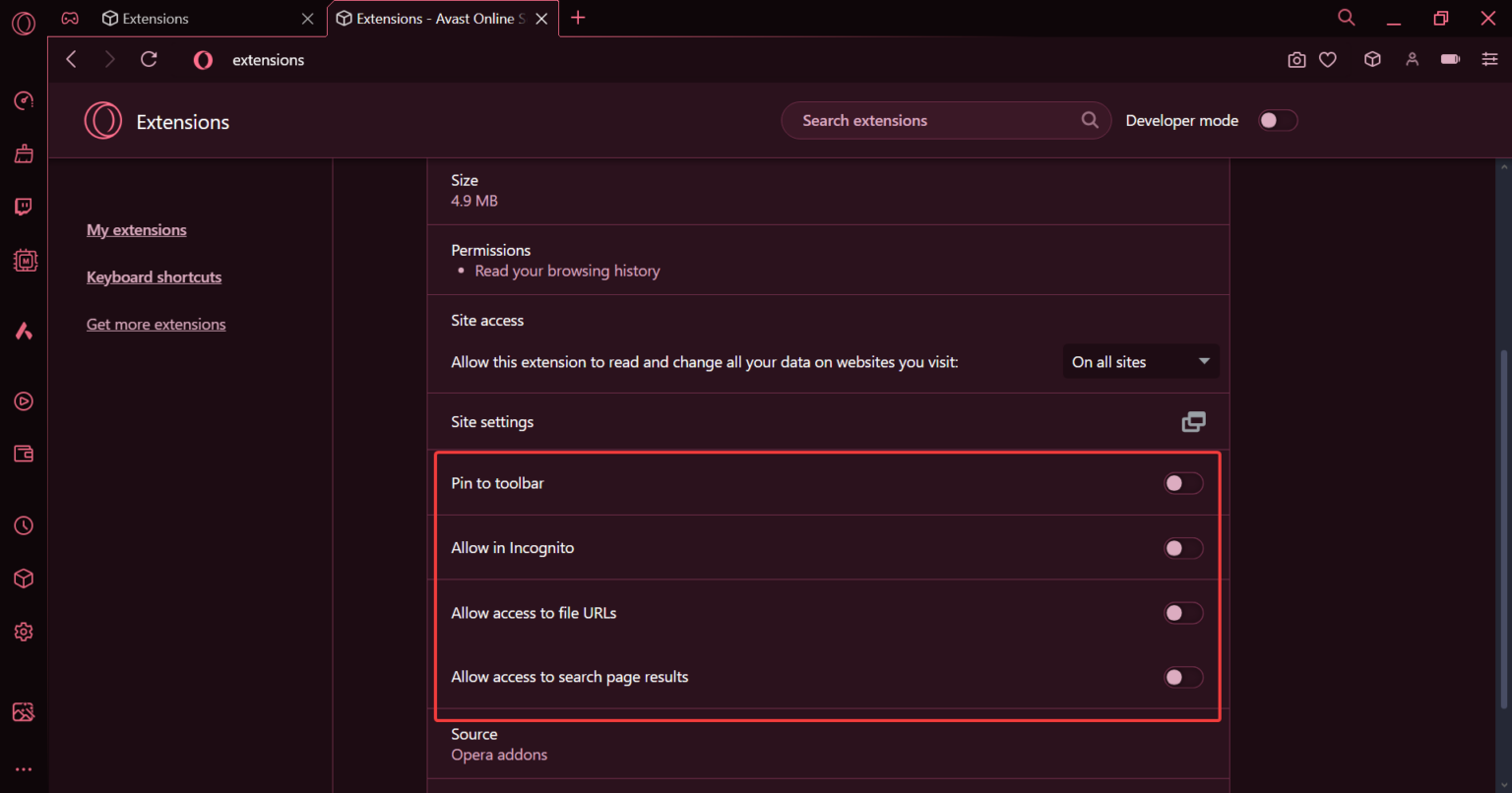Click the battery saver icon
Screen dimensions: 1512x793
[1449, 59]
